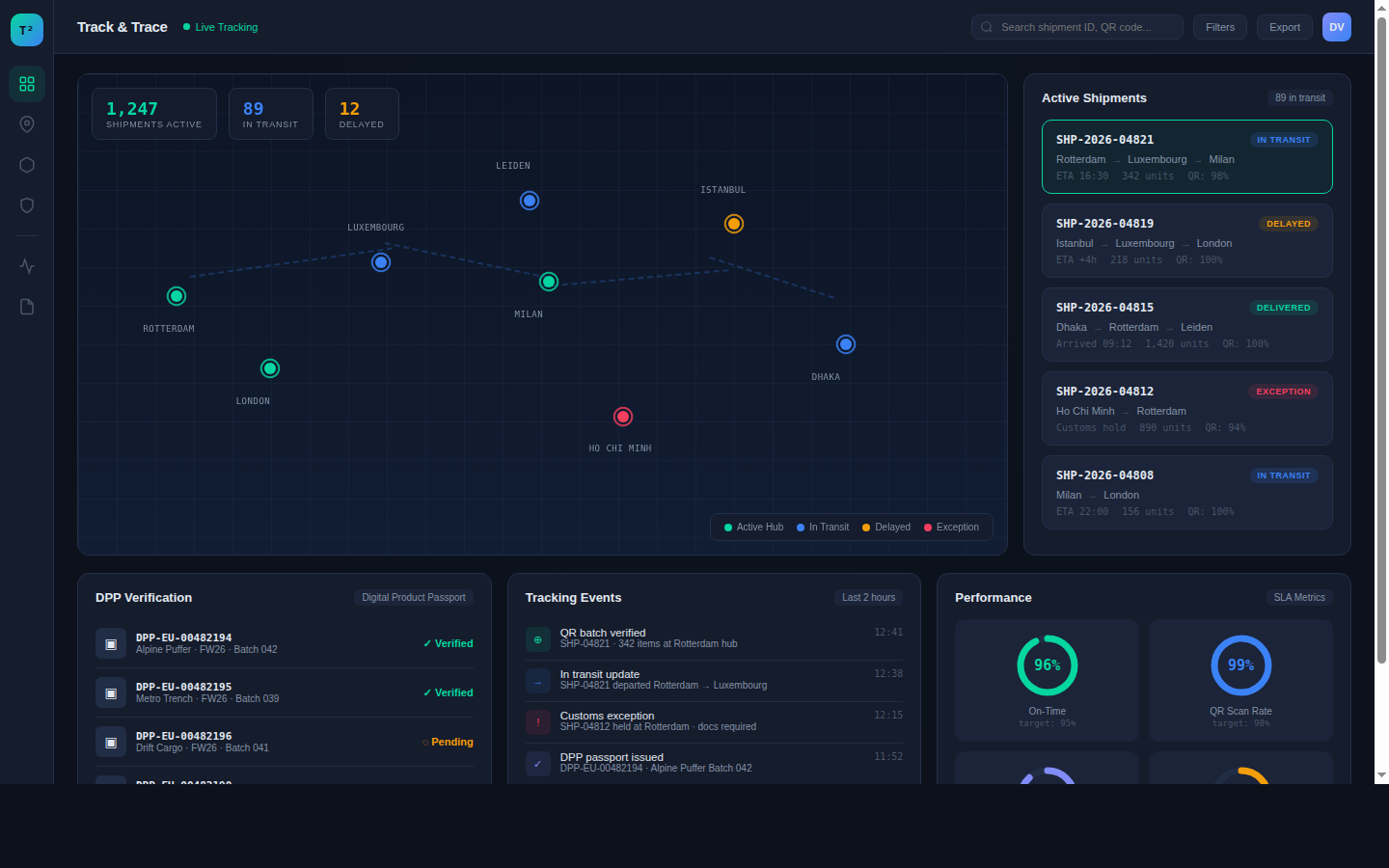Image resolution: width=1389 pixels, height=868 pixels.
Task: Click the 1,247 Shipments Active stat
Action: pos(154,114)
